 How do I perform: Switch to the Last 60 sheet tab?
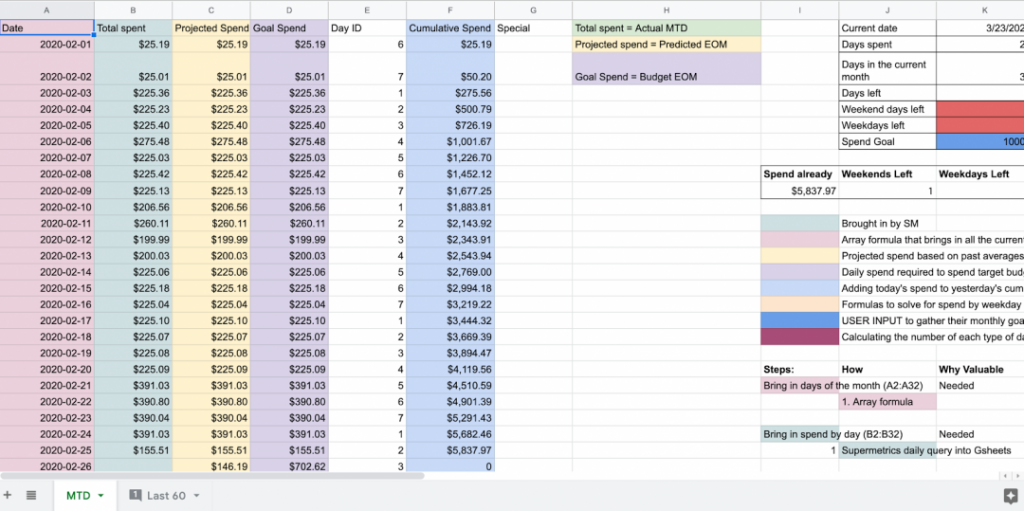[x=165, y=495]
